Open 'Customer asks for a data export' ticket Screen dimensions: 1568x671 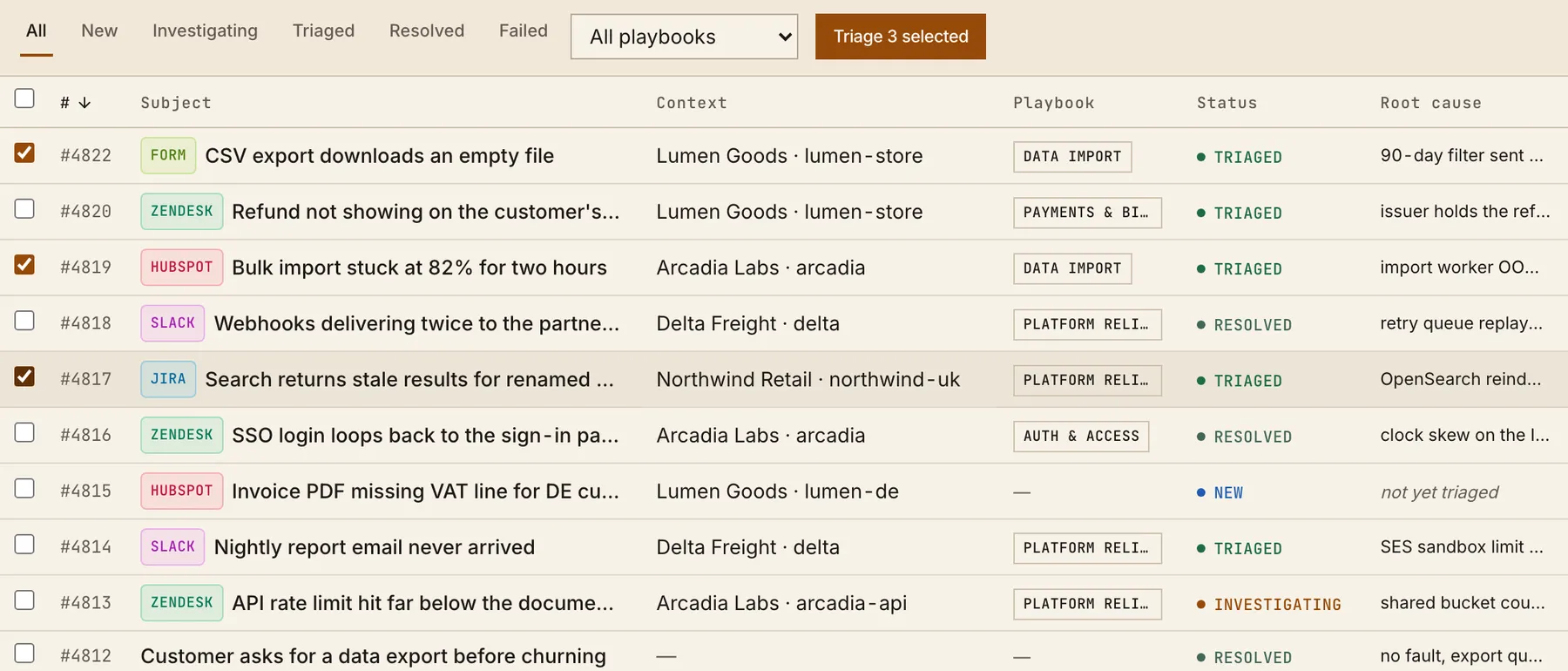pyautogui.click(x=374, y=656)
